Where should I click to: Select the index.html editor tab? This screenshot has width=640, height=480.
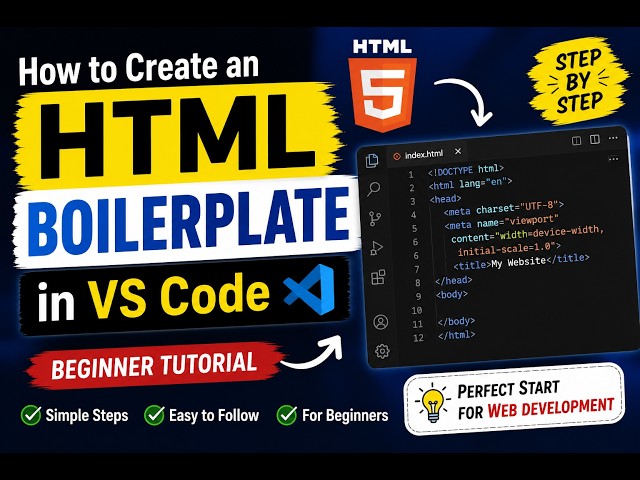426,154
